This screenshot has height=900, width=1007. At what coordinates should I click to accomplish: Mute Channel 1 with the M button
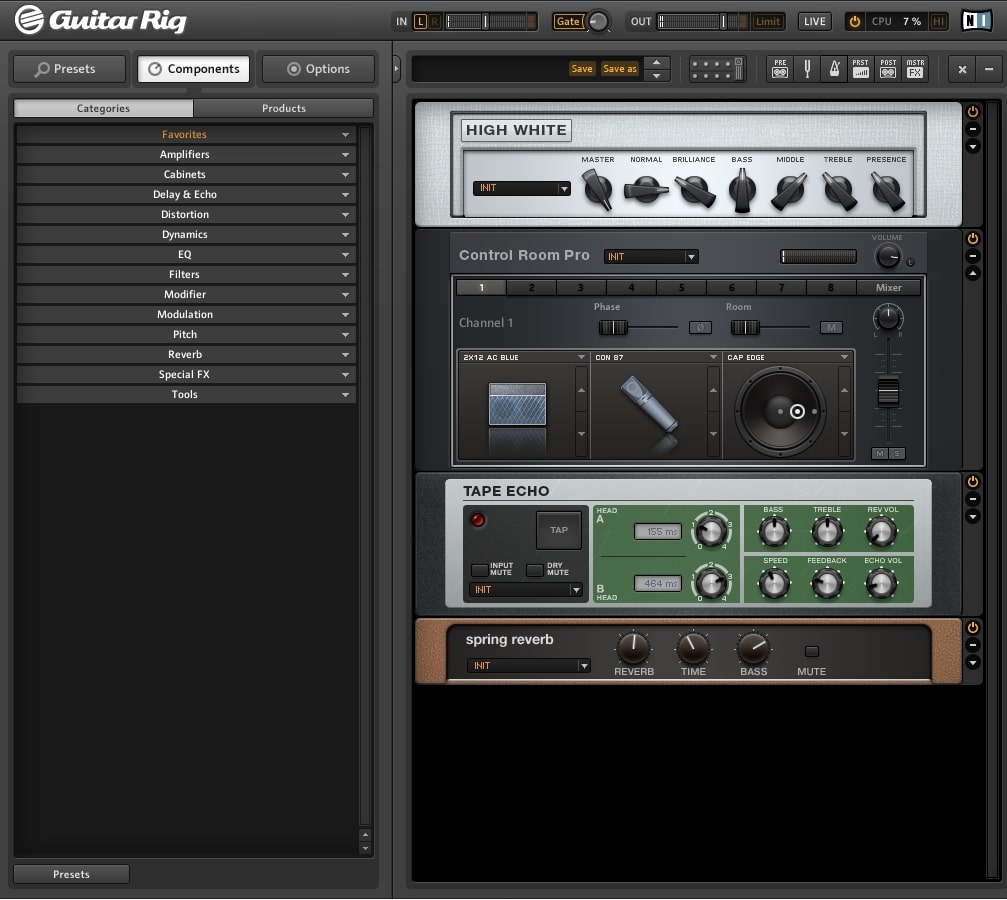pyautogui.click(x=880, y=454)
